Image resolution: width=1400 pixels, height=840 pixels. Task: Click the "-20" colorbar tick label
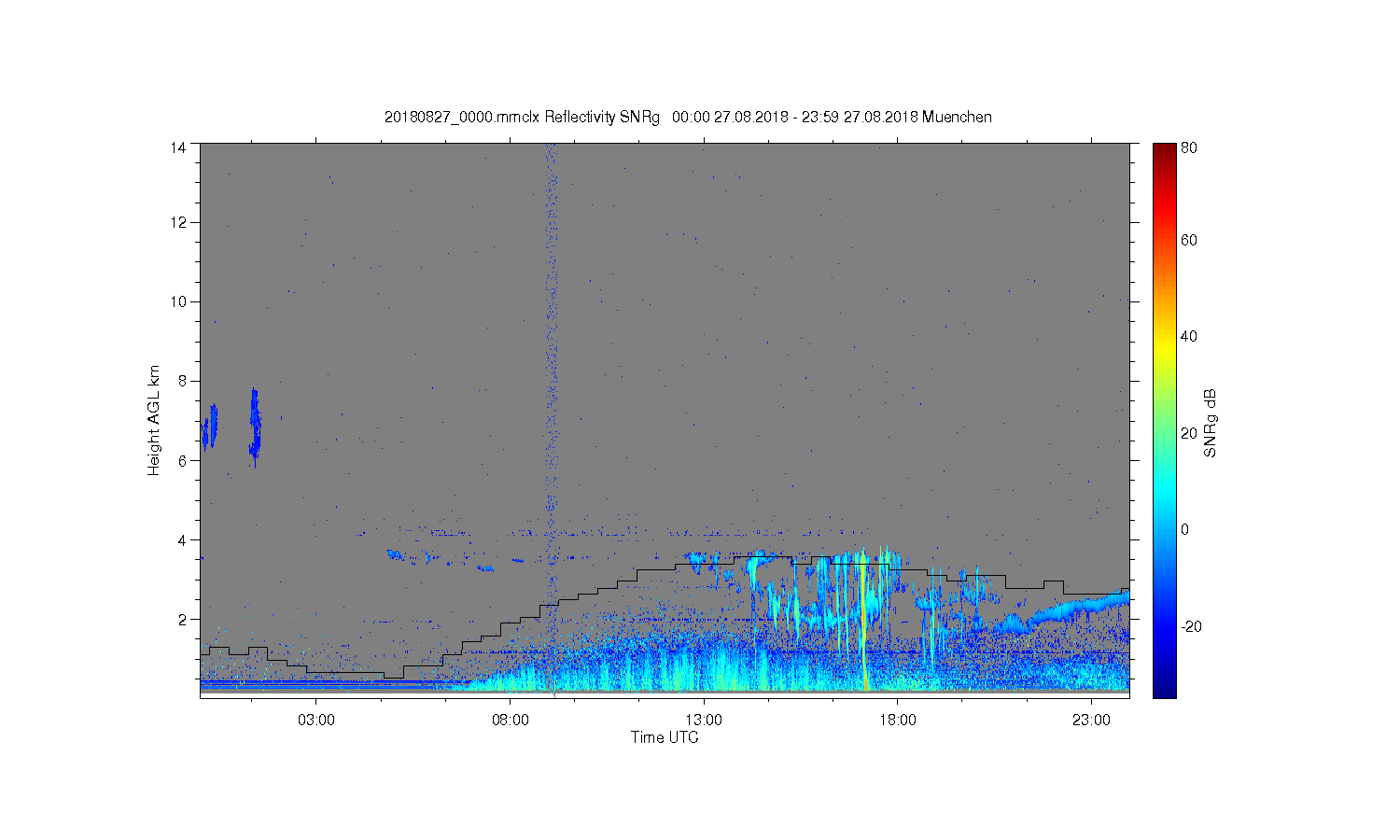[1191, 626]
